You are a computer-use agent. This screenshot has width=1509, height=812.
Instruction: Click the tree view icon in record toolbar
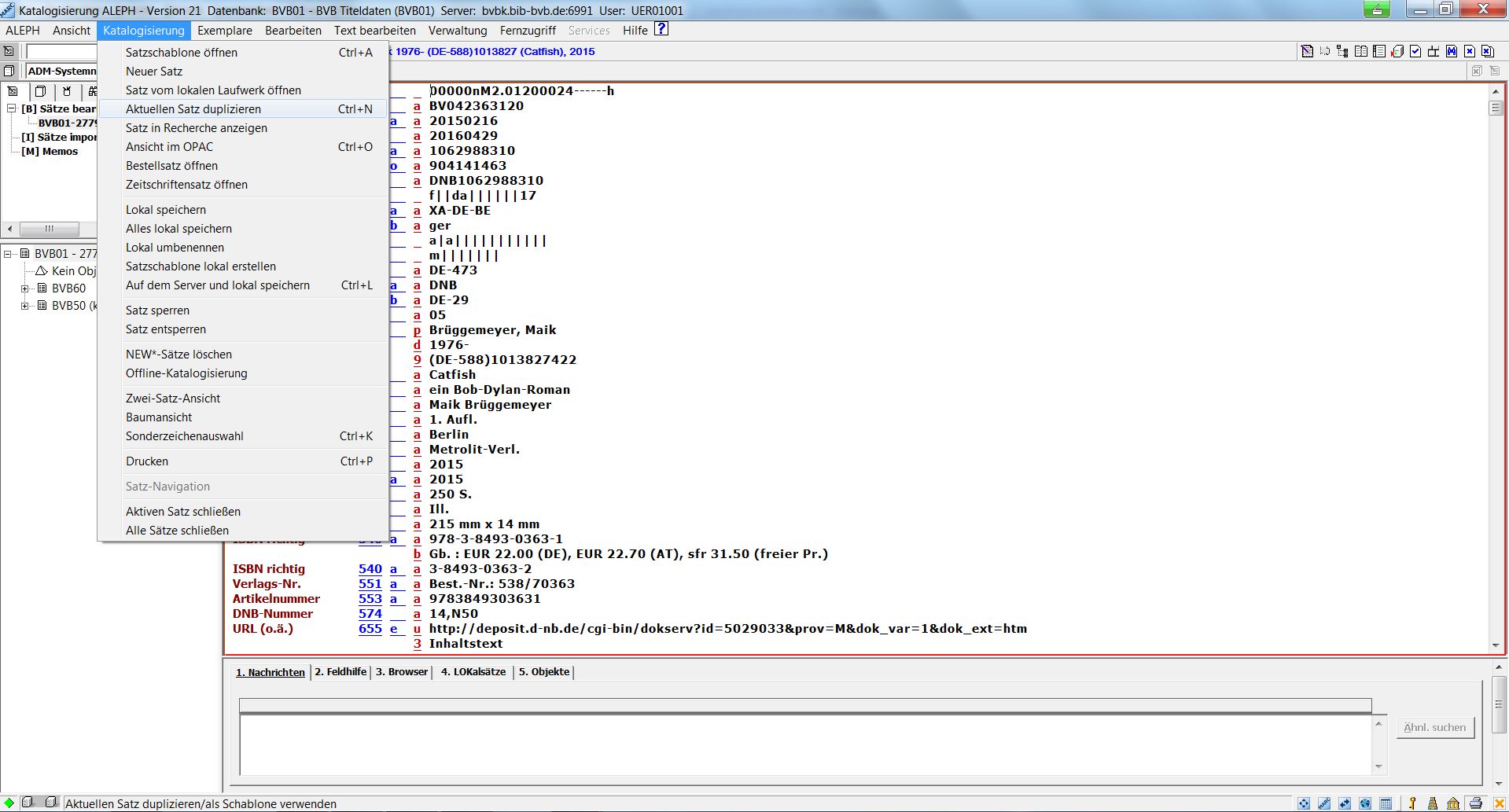coord(1342,52)
